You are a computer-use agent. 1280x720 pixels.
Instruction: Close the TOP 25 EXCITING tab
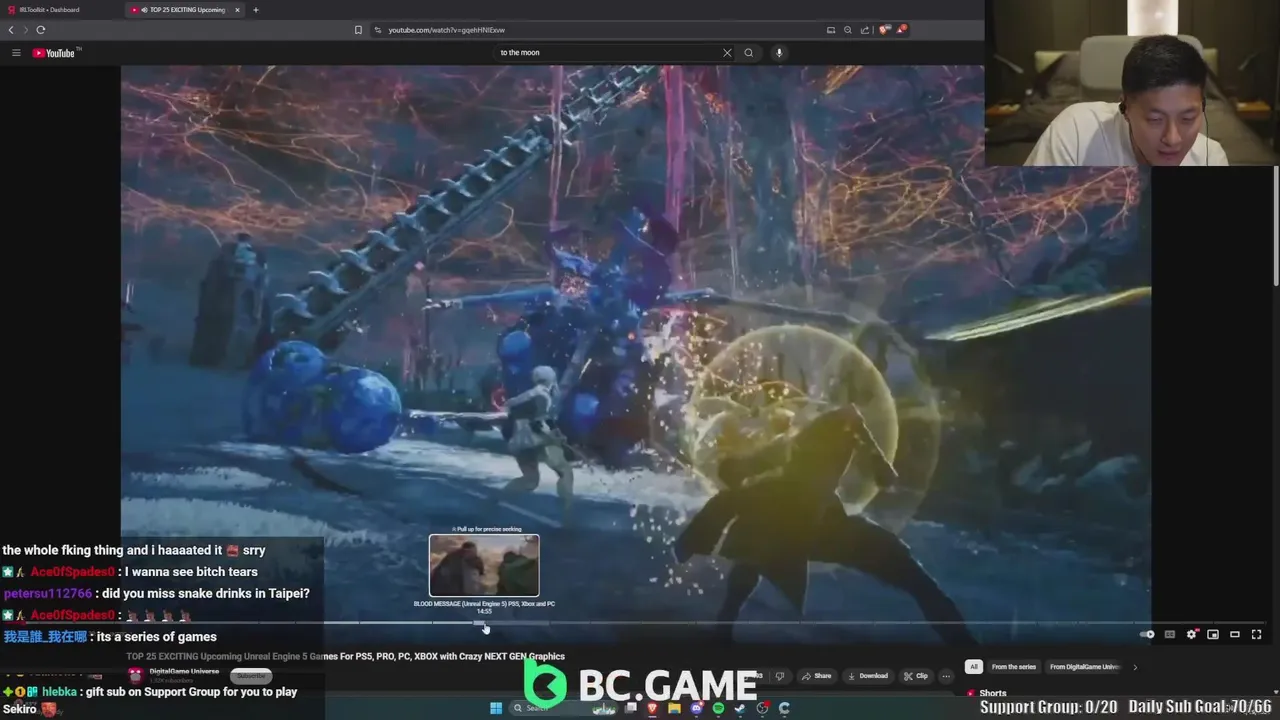(237, 10)
